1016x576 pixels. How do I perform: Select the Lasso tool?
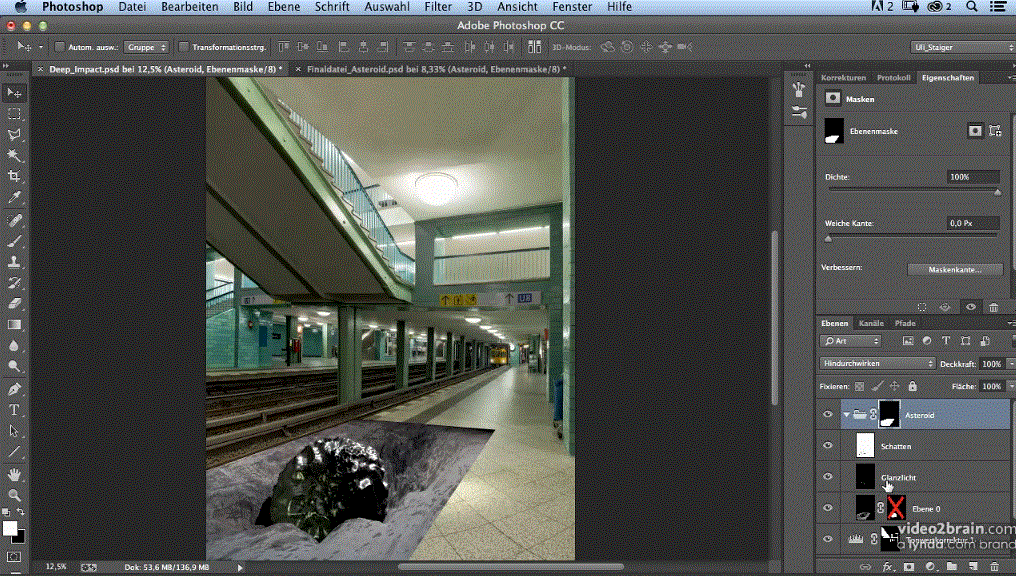pos(14,135)
